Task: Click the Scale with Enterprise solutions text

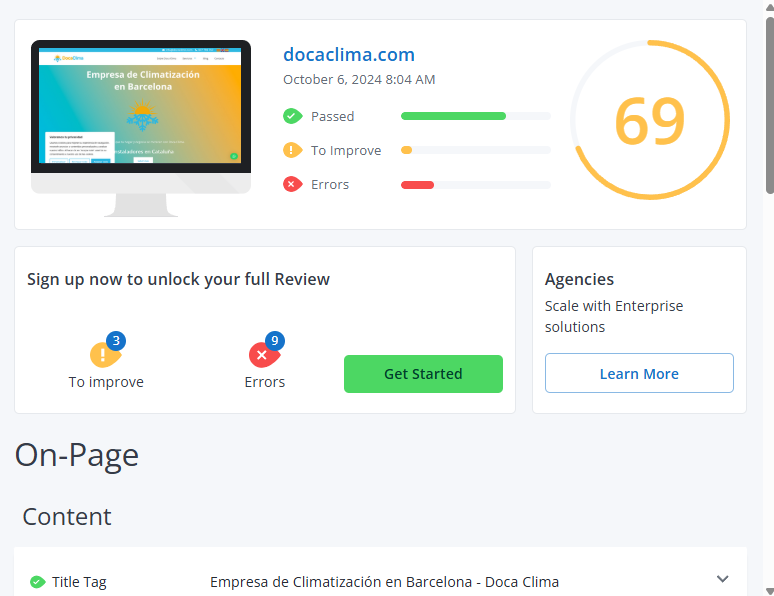Action: coord(614,317)
